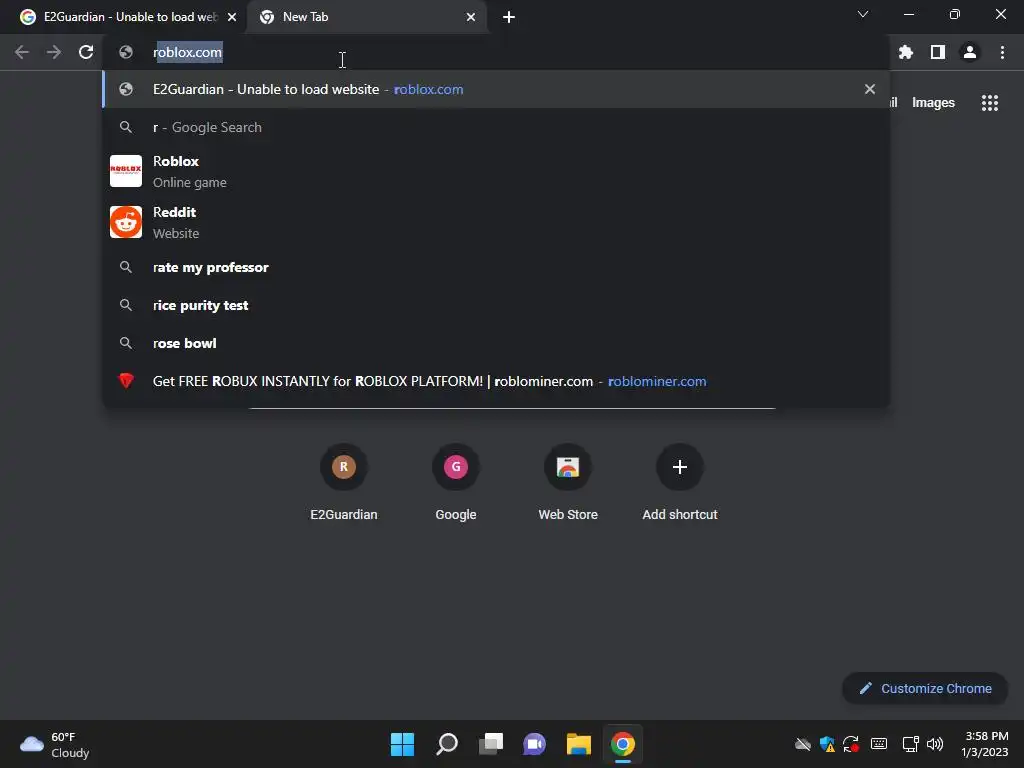Open the tab search dropdown arrow

click(x=863, y=14)
